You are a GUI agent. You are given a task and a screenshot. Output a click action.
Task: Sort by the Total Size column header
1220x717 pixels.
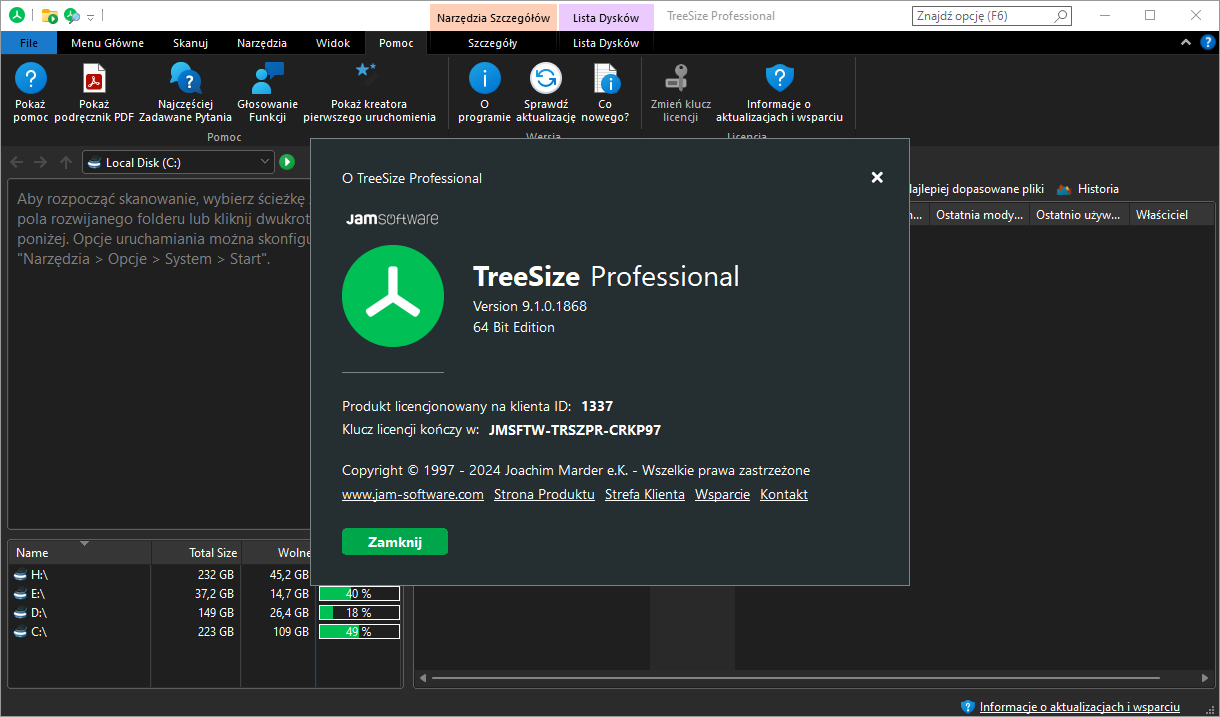click(197, 553)
